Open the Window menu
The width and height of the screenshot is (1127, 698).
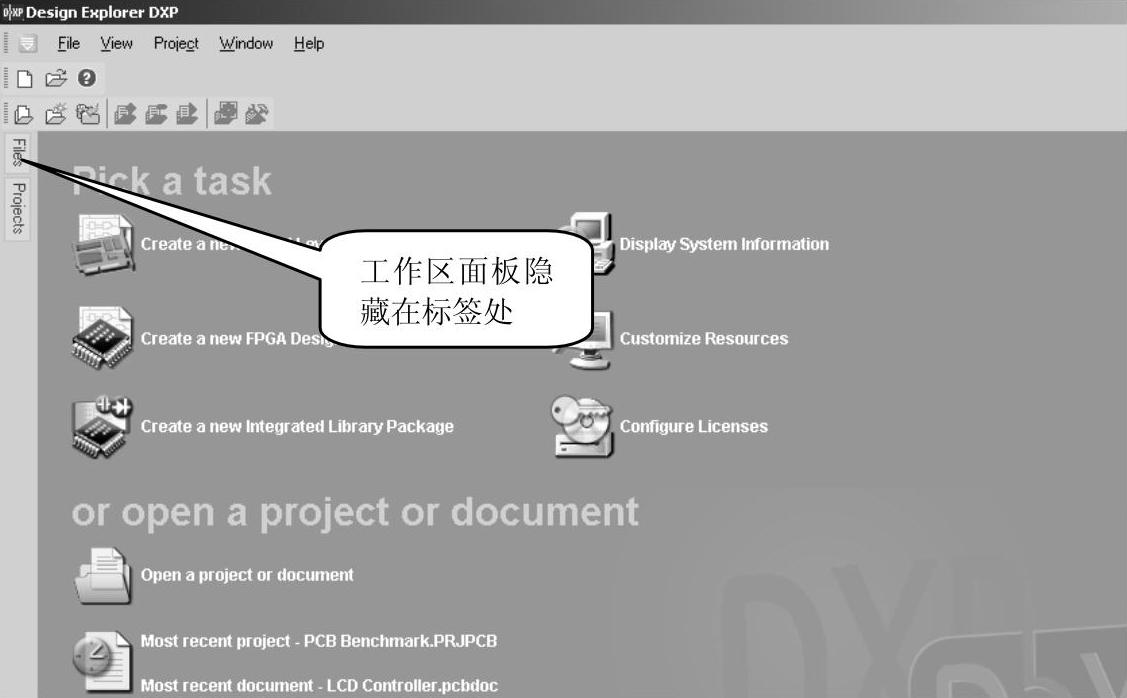246,44
